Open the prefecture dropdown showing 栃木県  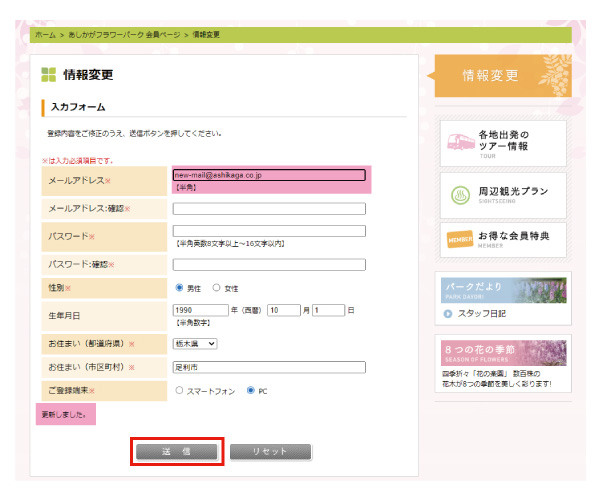195,343
